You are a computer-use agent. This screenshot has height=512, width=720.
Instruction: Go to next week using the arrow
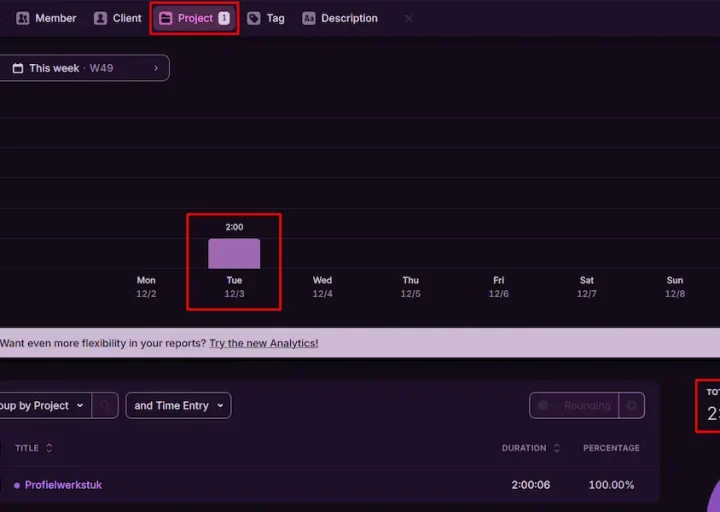pyautogui.click(x=156, y=68)
